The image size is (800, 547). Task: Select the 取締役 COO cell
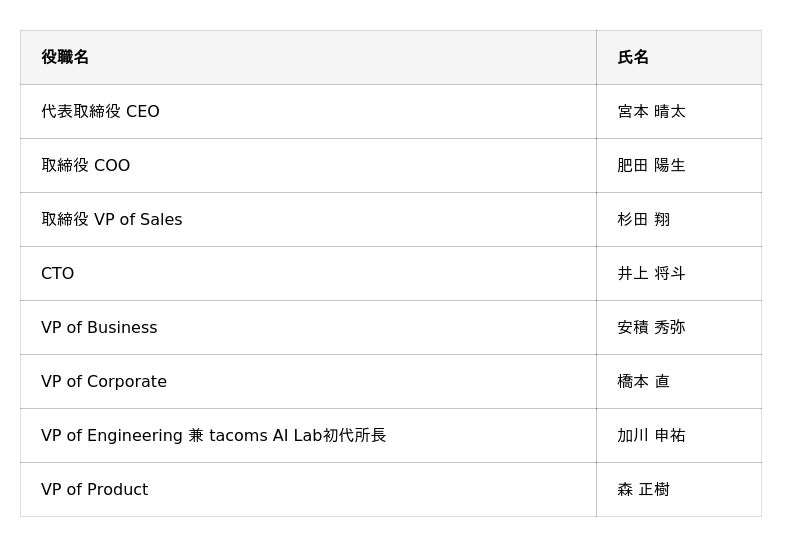click(x=85, y=166)
